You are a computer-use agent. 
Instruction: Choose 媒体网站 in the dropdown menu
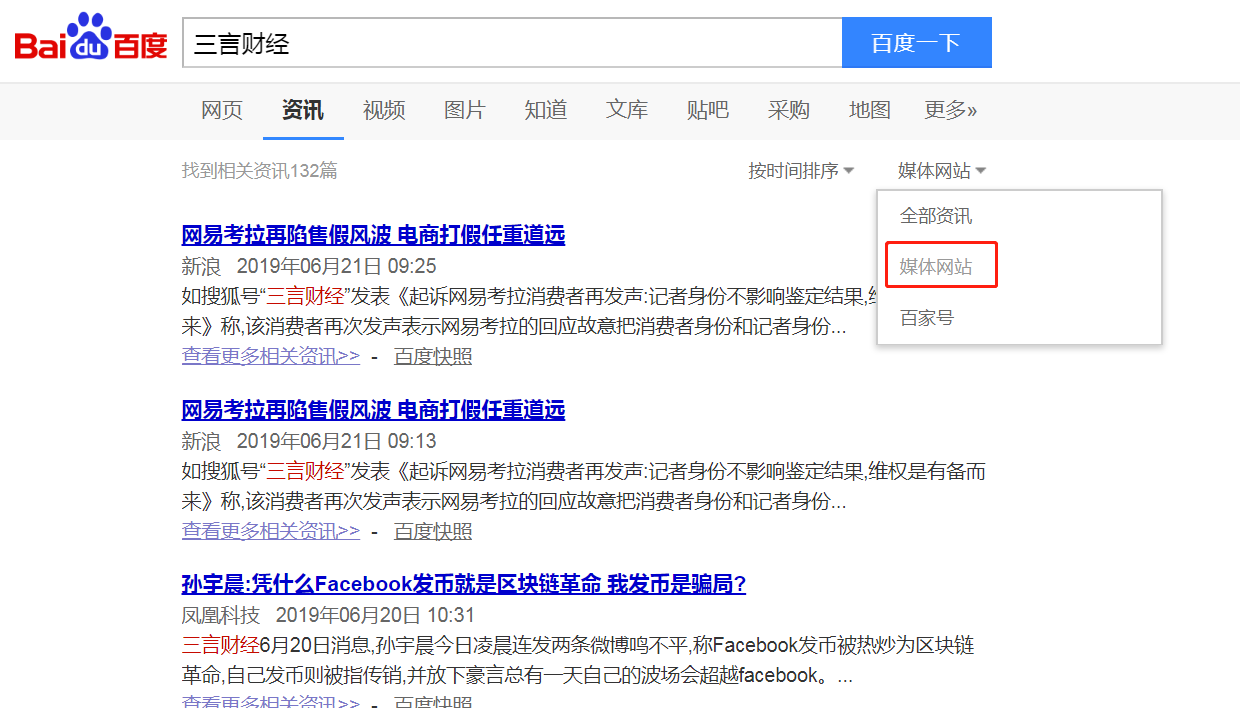936,267
